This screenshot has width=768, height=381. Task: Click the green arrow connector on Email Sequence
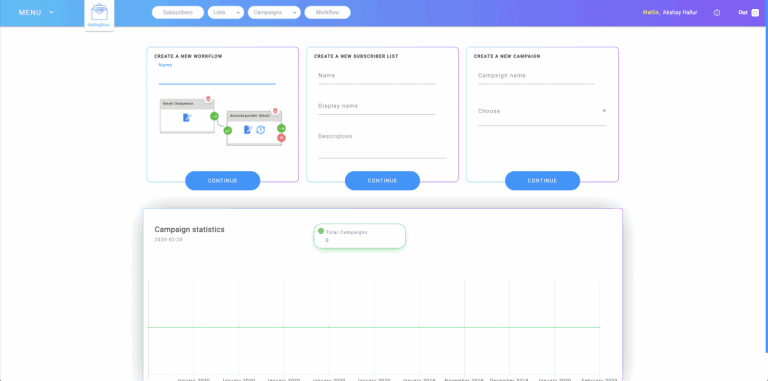coord(214,116)
